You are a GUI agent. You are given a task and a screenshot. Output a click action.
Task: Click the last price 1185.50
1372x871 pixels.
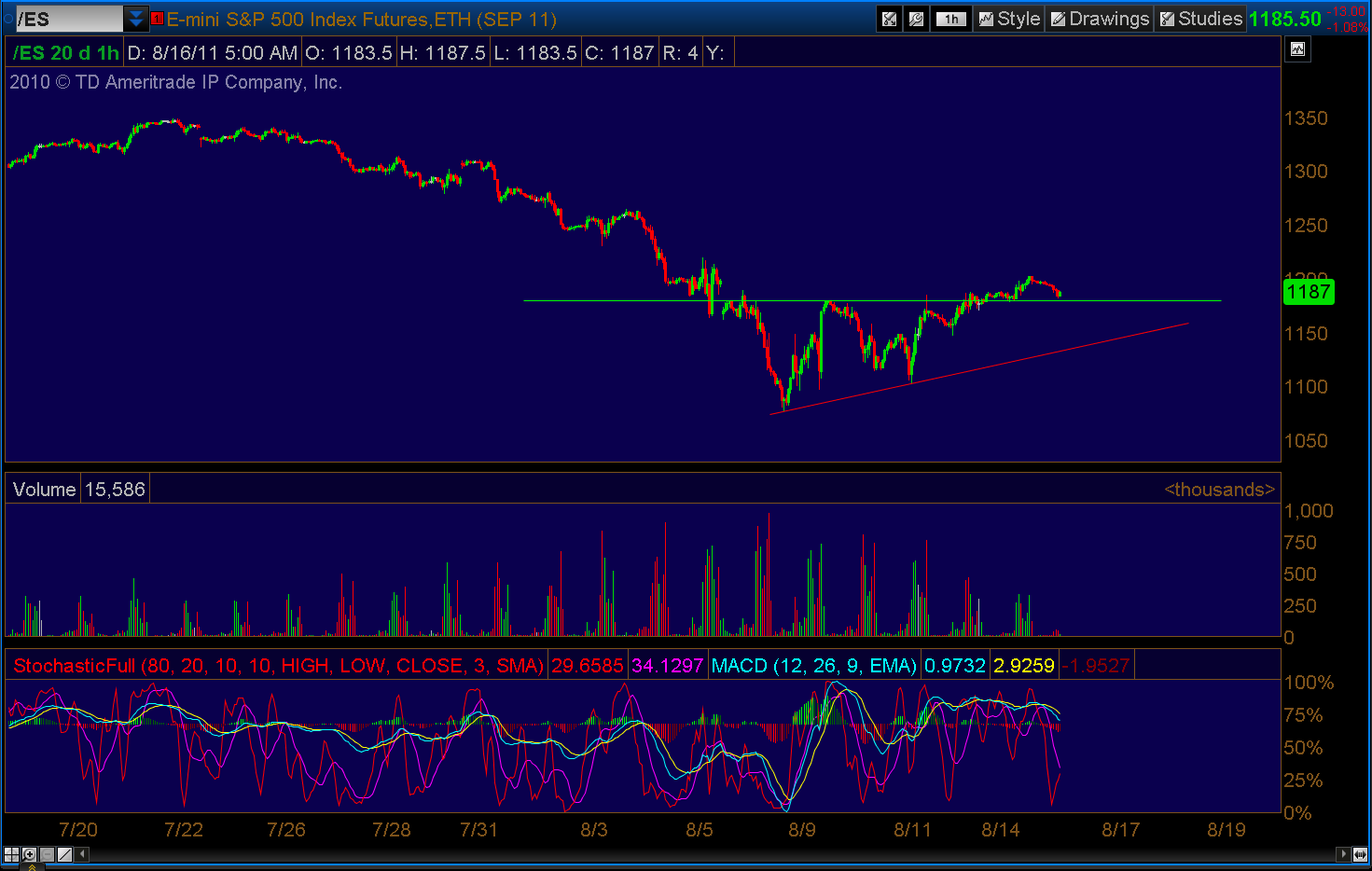(x=1285, y=19)
